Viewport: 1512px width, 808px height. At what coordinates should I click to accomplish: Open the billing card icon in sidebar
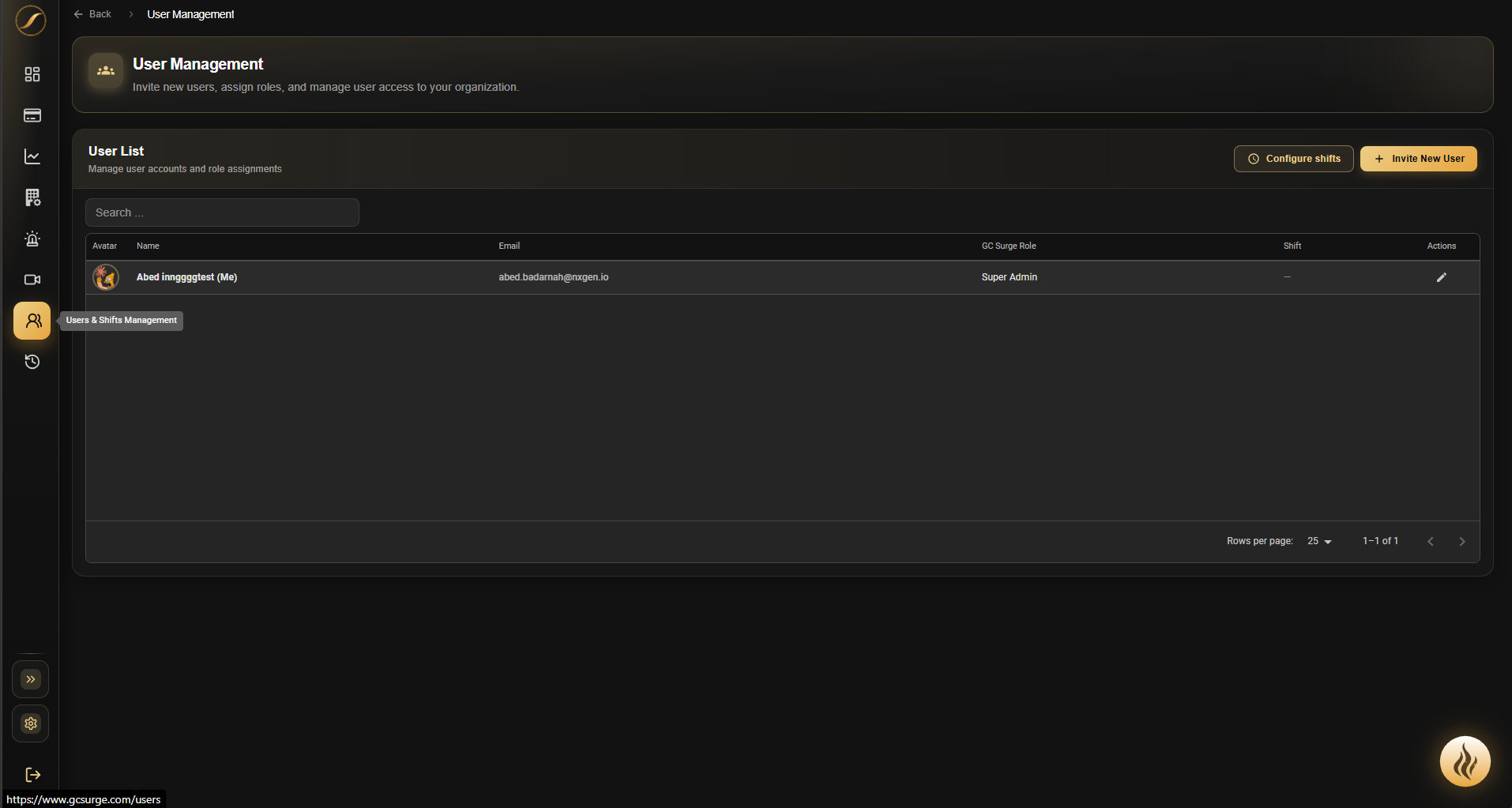(x=32, y=115)
